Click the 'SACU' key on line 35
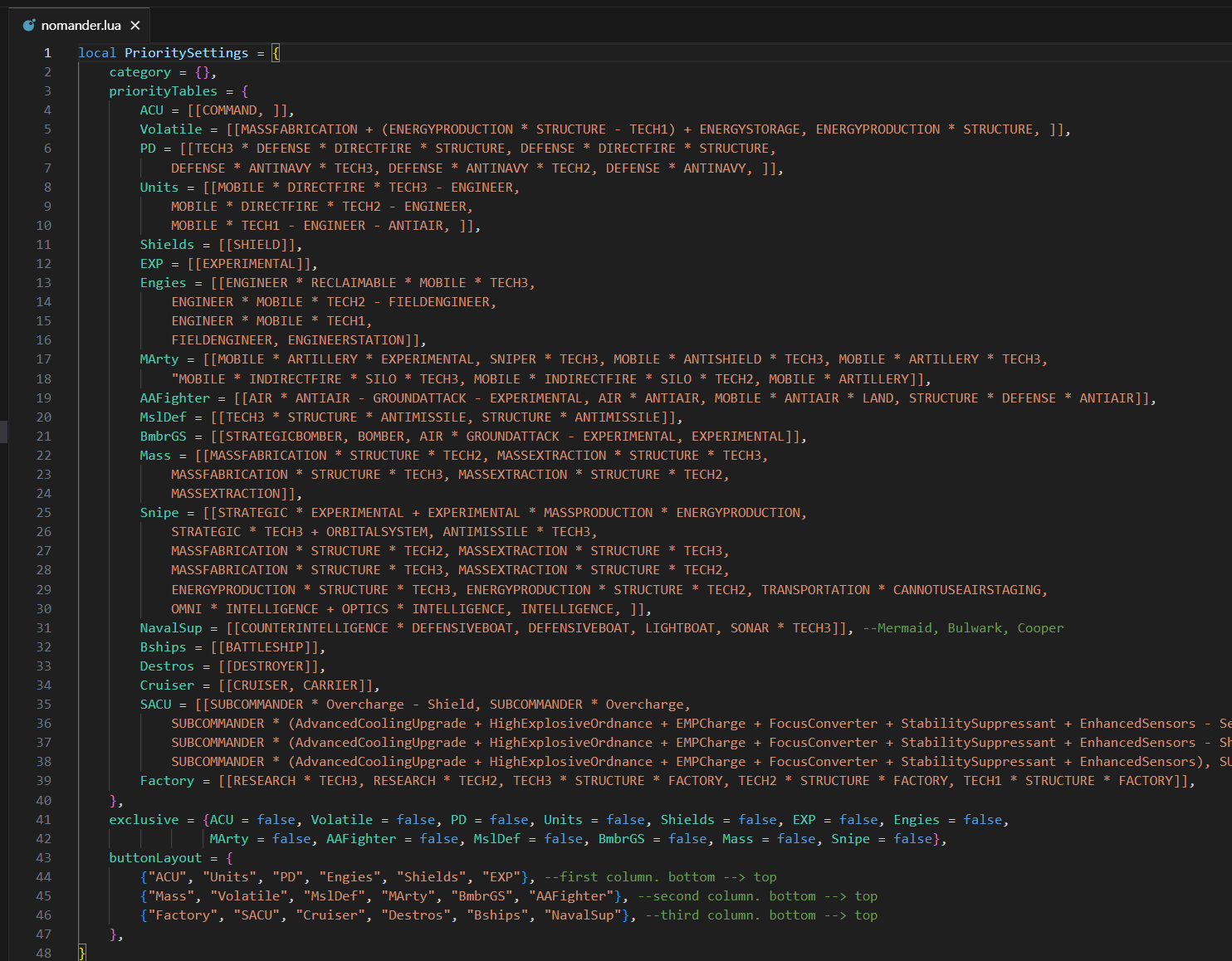This screenshot has height=961, width=1232. (155, 704)
